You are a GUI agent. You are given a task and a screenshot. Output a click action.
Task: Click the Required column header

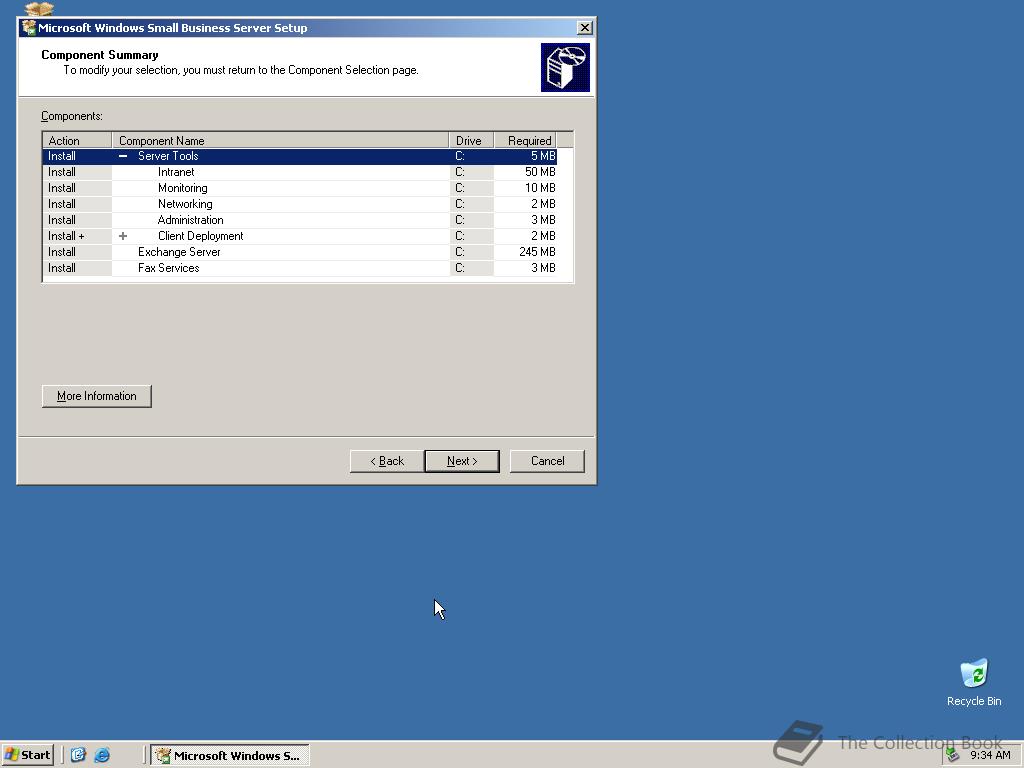(x=525, y=140)
